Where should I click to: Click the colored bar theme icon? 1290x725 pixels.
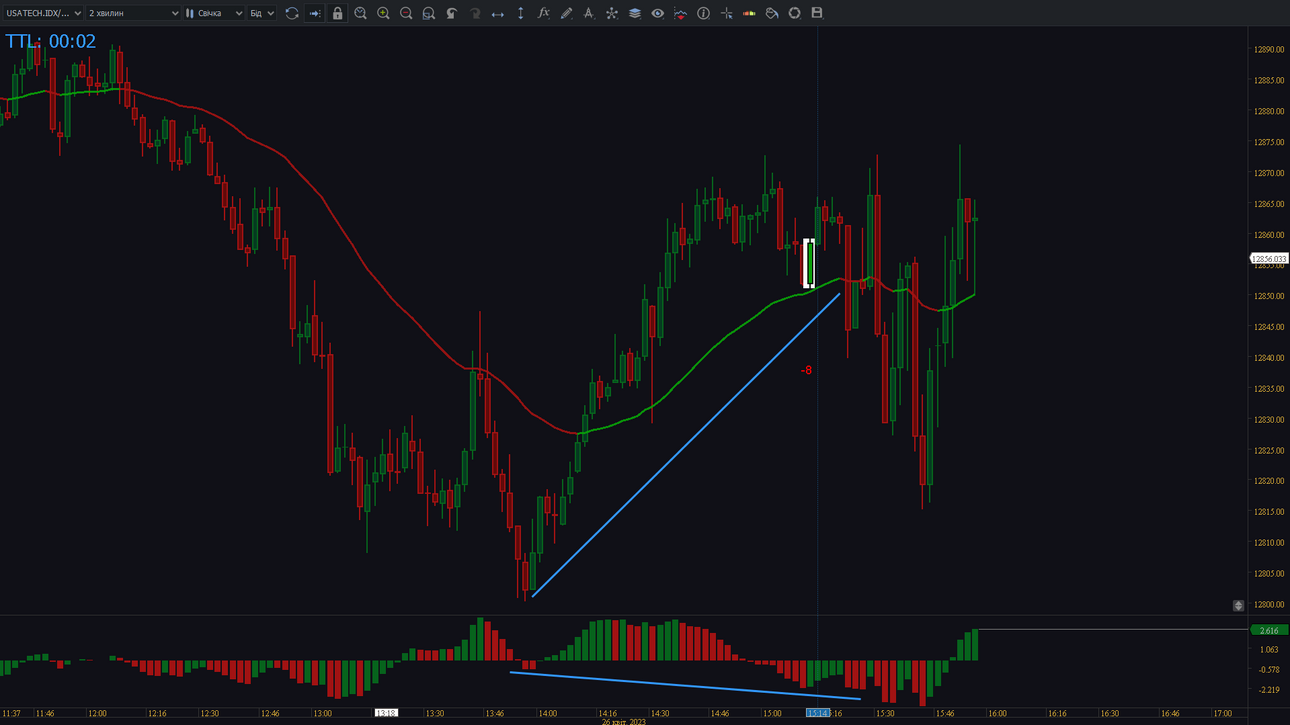click(x=749, y=13)
